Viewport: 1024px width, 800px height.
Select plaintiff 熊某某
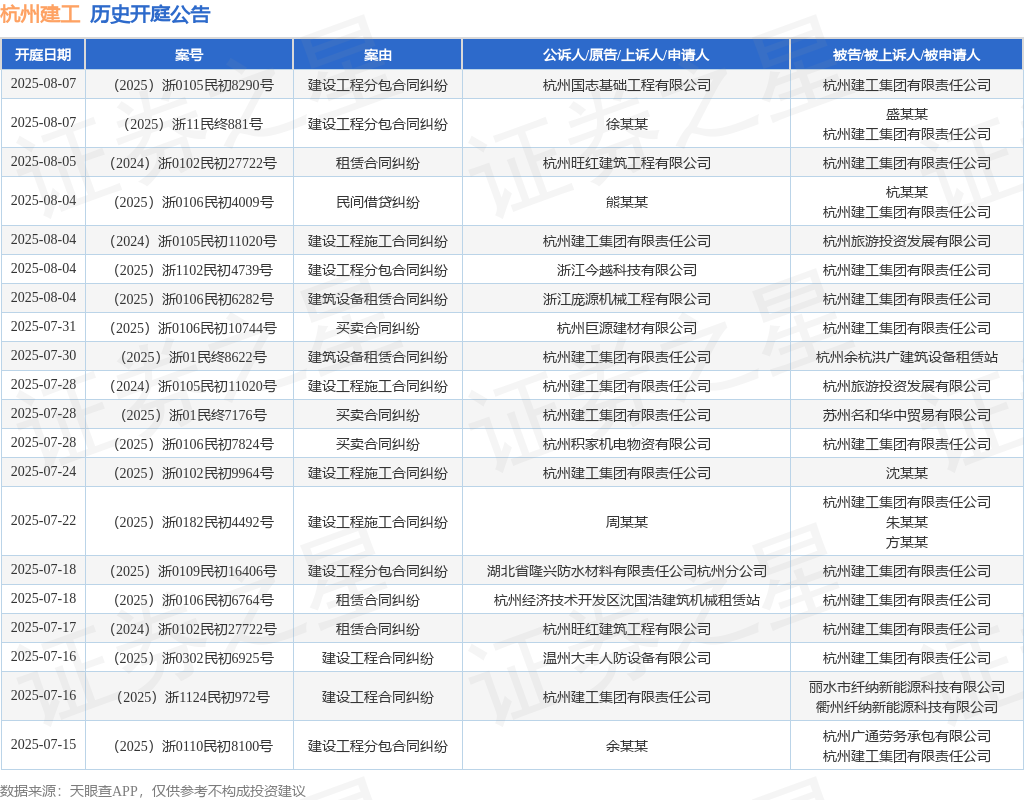(626, 202)
